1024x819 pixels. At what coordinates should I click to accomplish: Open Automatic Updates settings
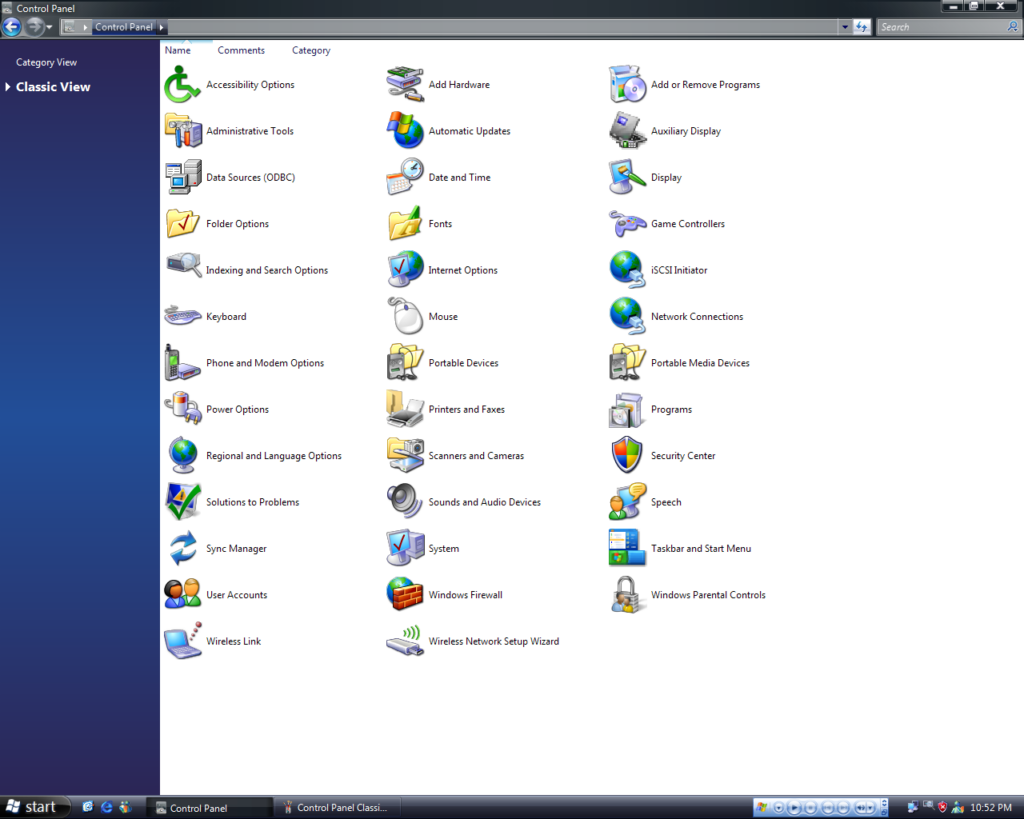pyautogui.click(x=449, y=131)
